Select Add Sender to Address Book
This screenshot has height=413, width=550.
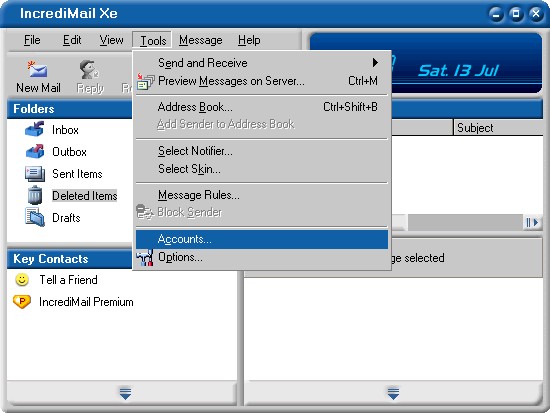pyautogui.click(x=262, y=124)
